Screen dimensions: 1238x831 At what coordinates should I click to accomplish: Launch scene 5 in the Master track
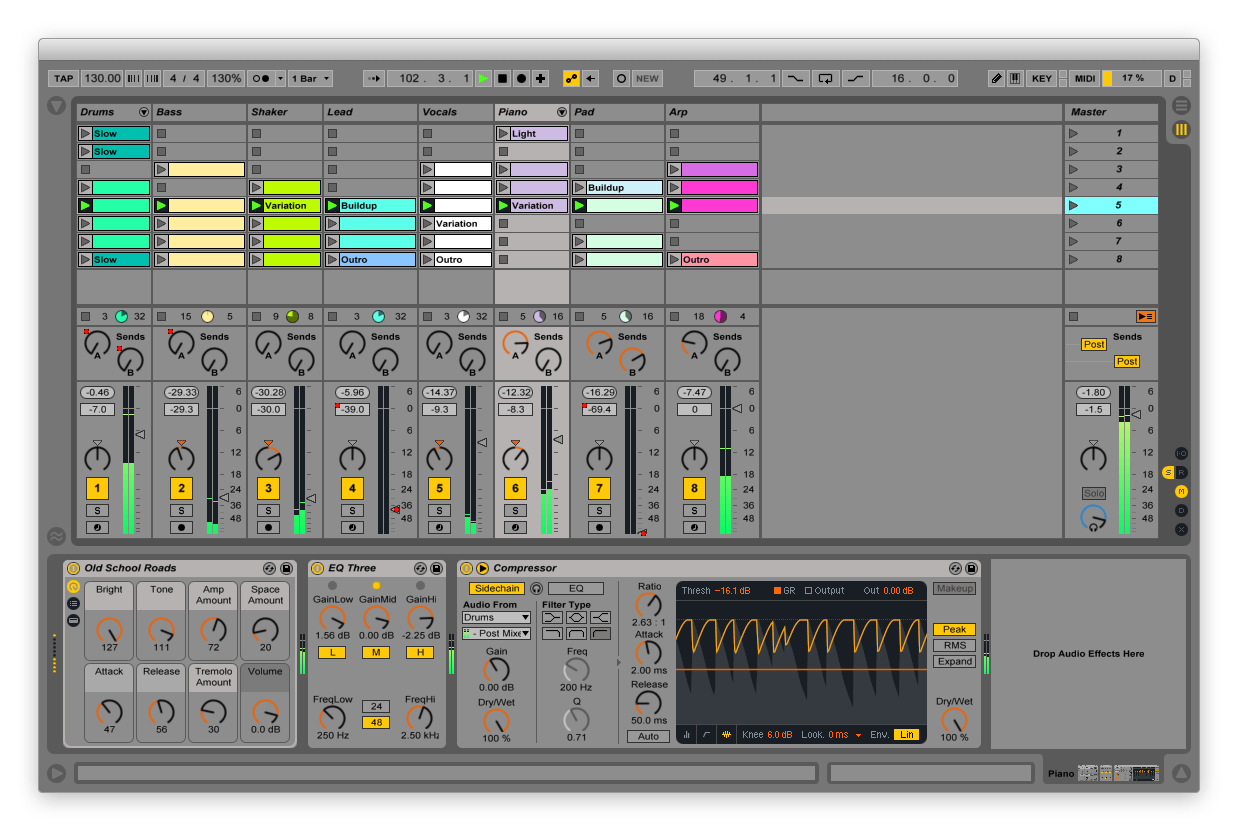[x=1075, y=206]
